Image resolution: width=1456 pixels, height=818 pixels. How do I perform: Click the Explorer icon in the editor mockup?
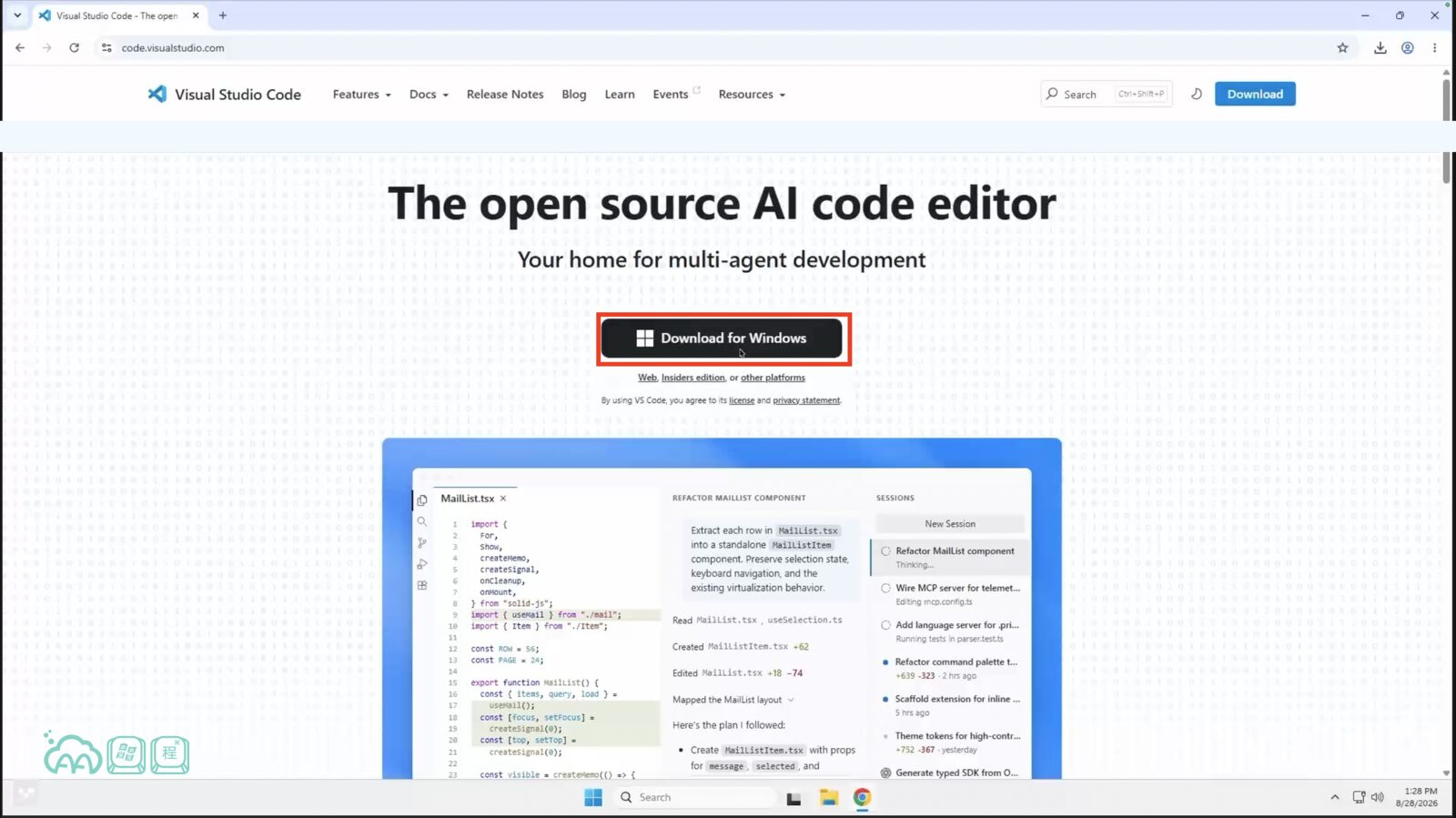click(422, 500)
